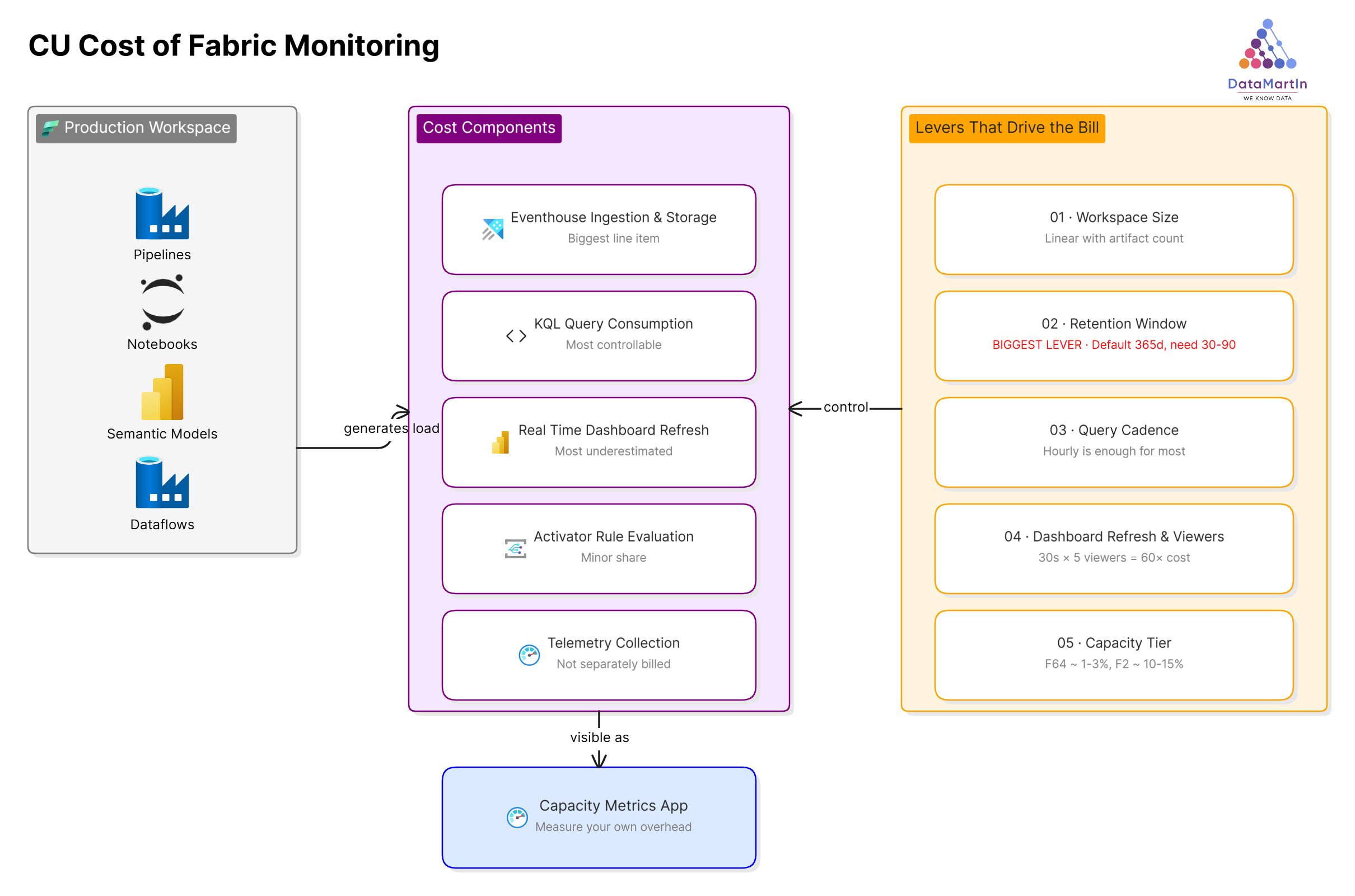Click the Pipelines label

162,255
